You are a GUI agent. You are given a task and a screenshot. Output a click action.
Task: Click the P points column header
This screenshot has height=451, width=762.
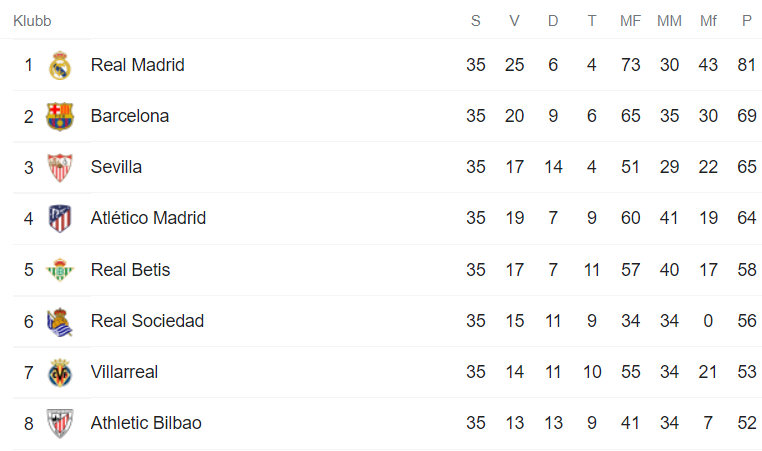(x=746, y=21)
